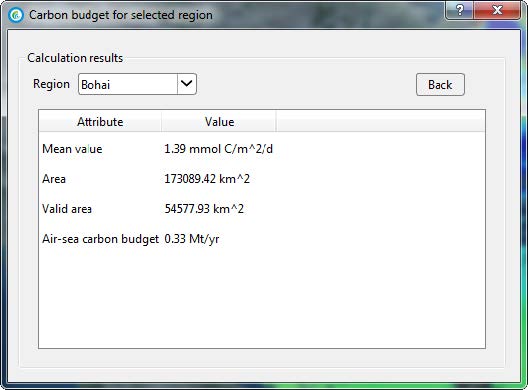Viewport: 528px width, 390px height.
Task: Click the app icon in title bar
Action: pyautogui.click(x=15, y=15)
